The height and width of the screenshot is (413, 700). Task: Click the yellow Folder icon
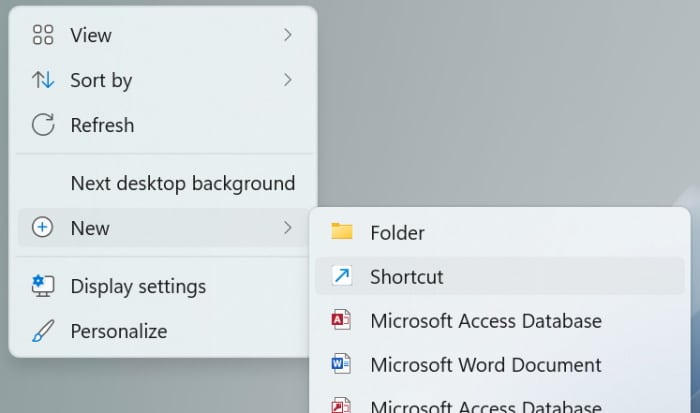pyautogui.click(x=342, y=231)
